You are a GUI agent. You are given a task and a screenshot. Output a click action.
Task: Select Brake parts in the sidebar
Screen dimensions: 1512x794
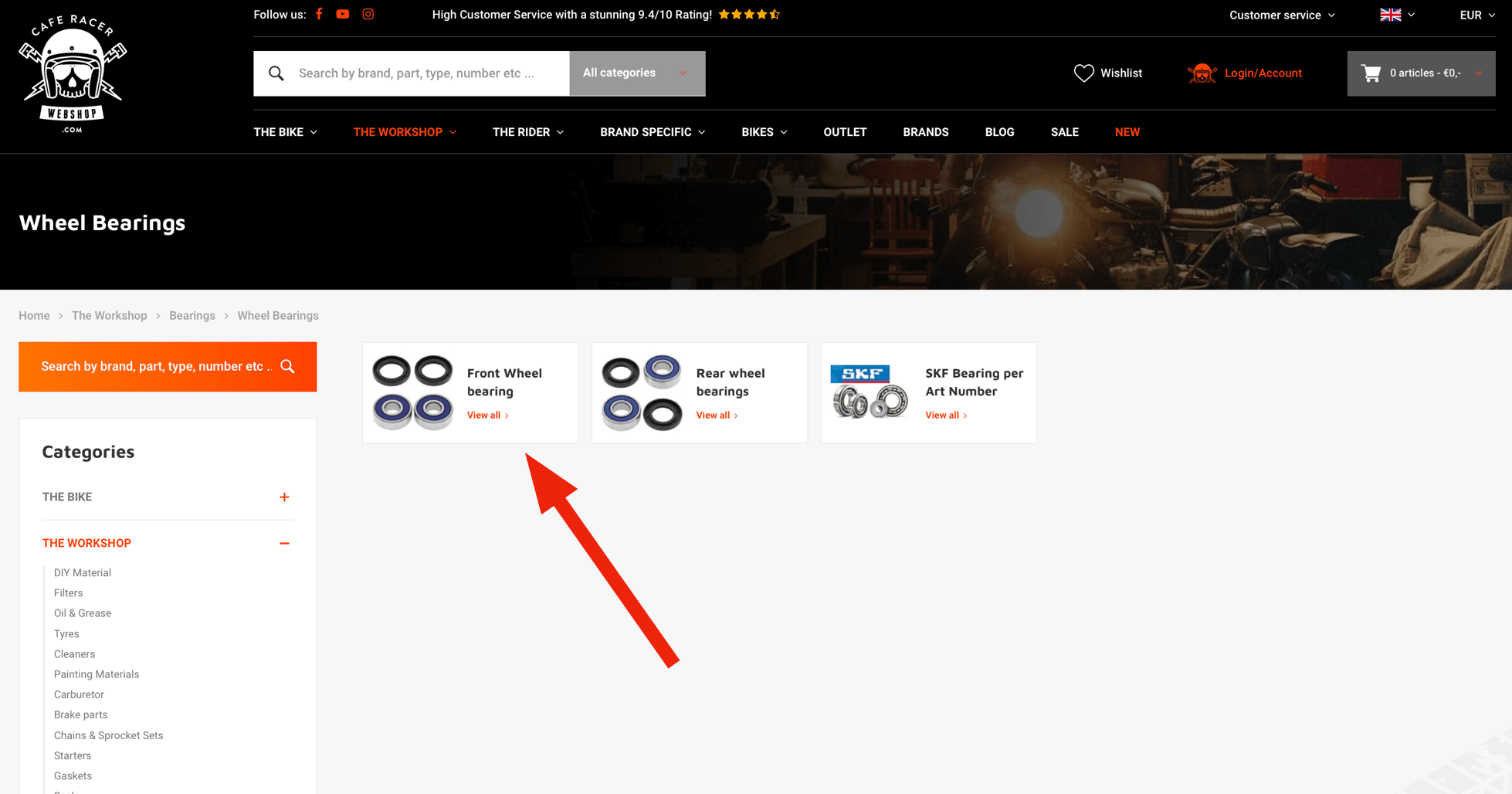pos(81,714)
